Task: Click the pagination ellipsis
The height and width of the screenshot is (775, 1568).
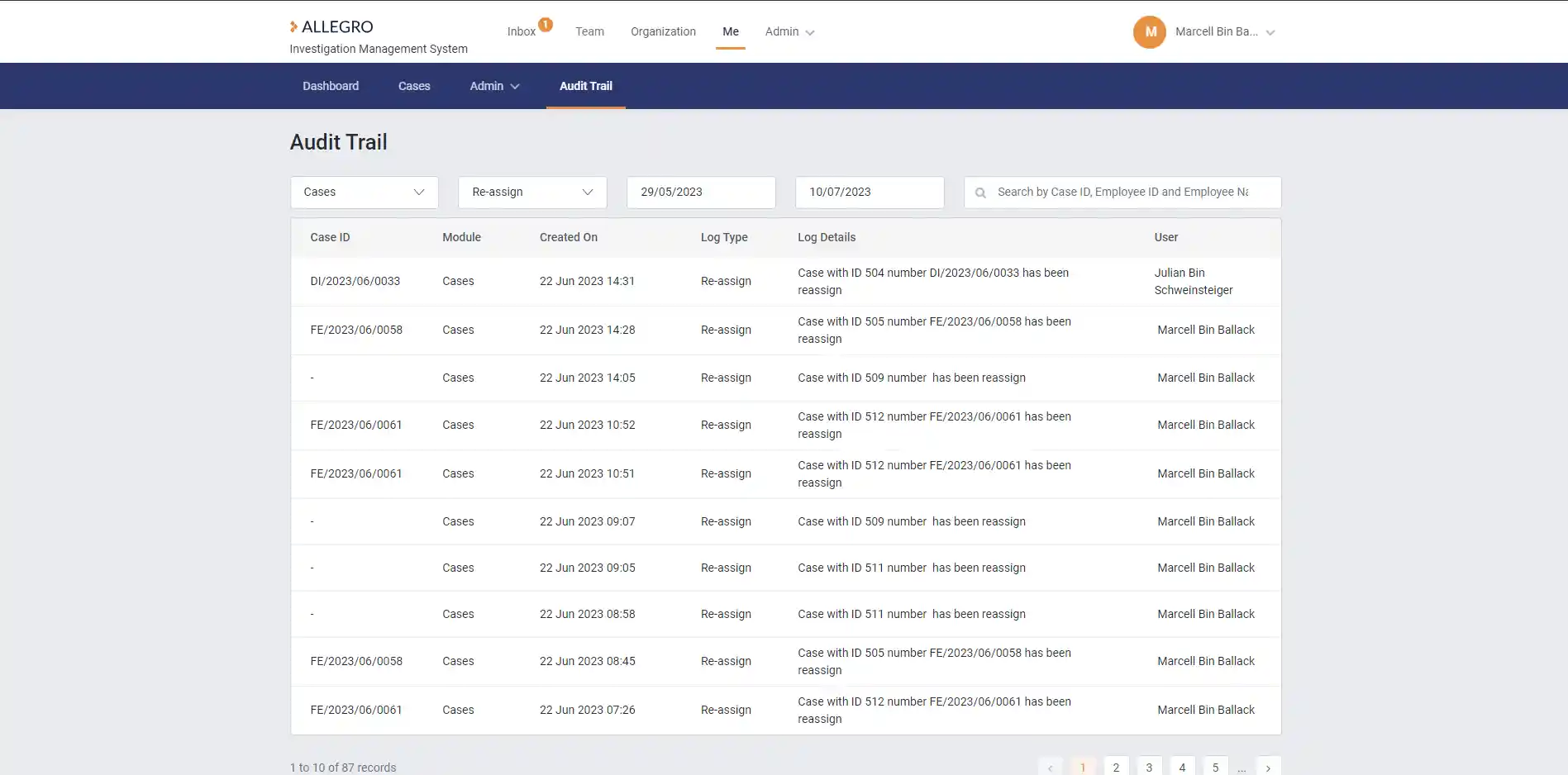Action: [x=1242, y=768]
